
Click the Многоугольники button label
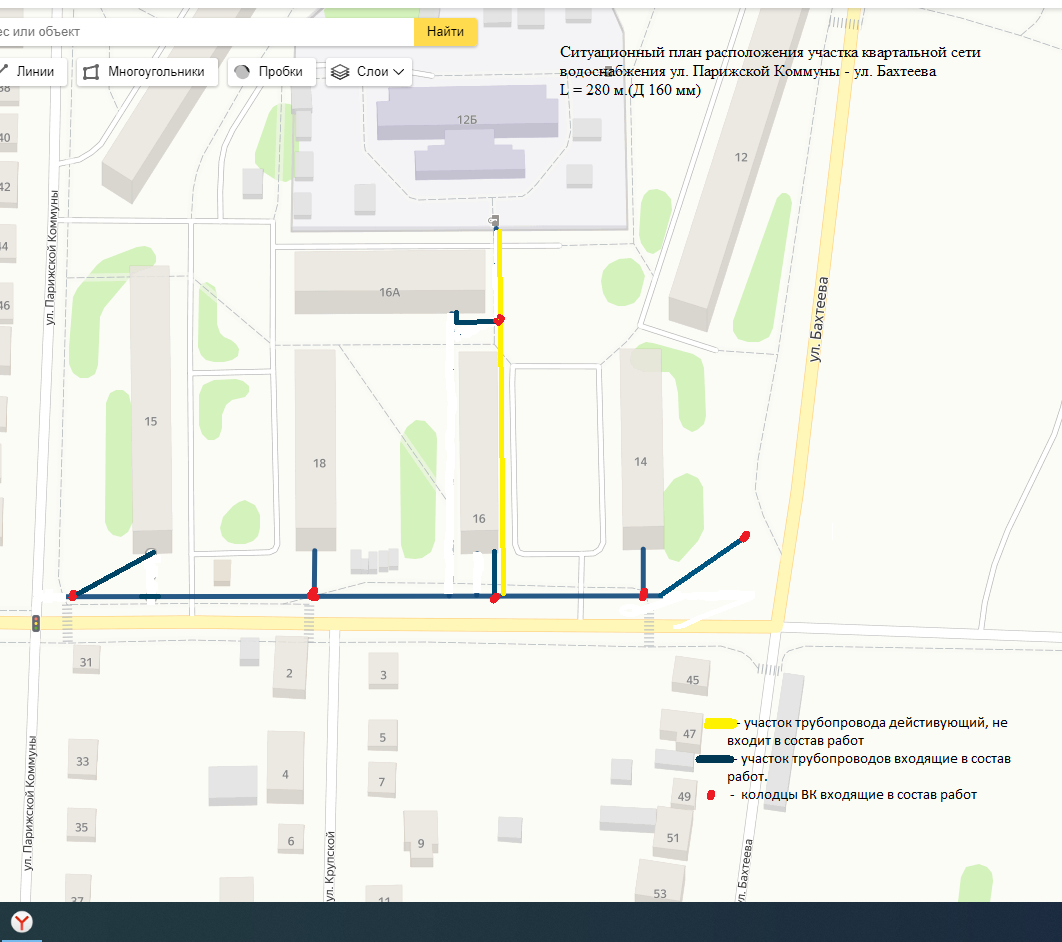pyautogui.click(x=156, y=72)
